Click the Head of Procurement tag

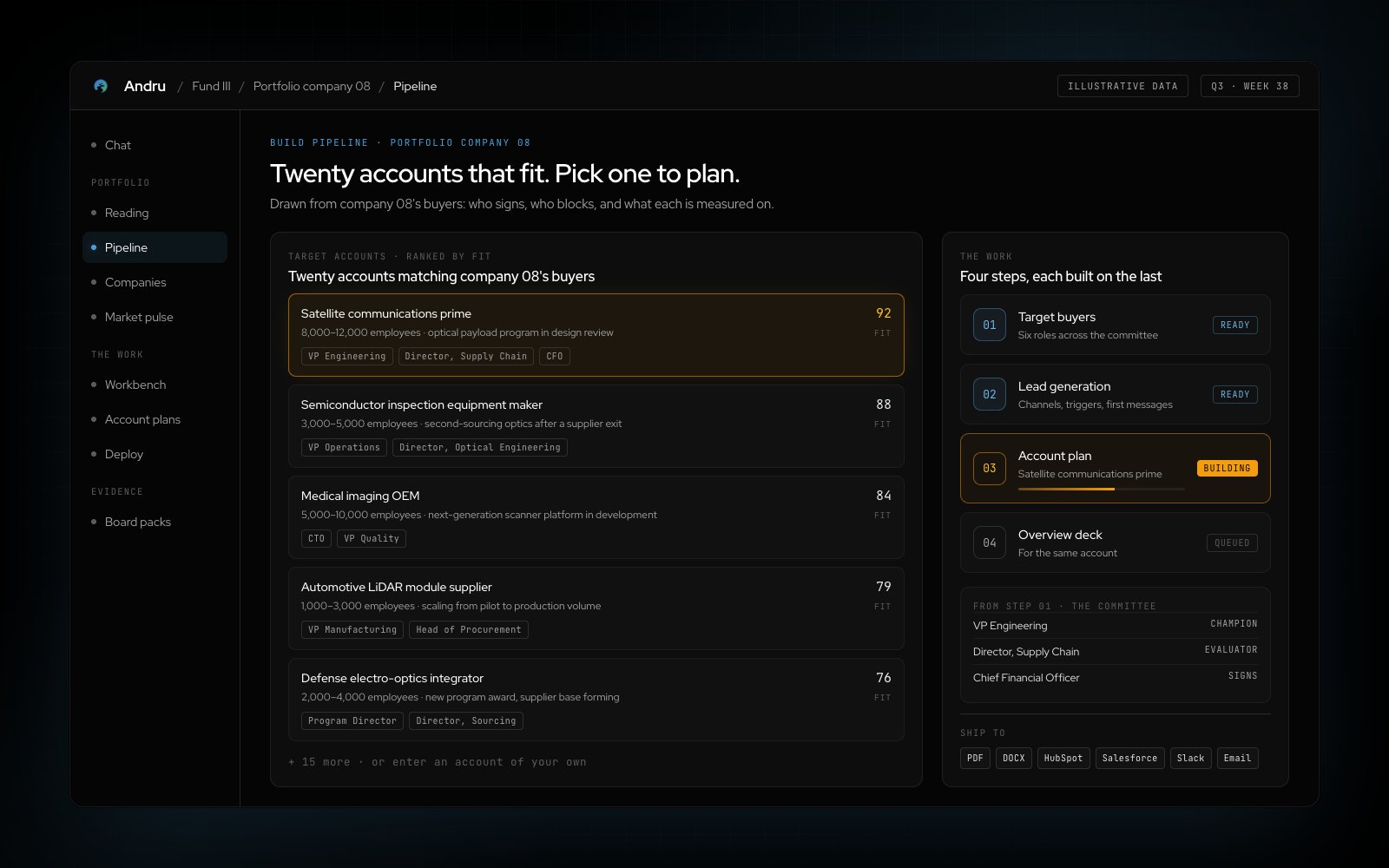pos(469,630)
